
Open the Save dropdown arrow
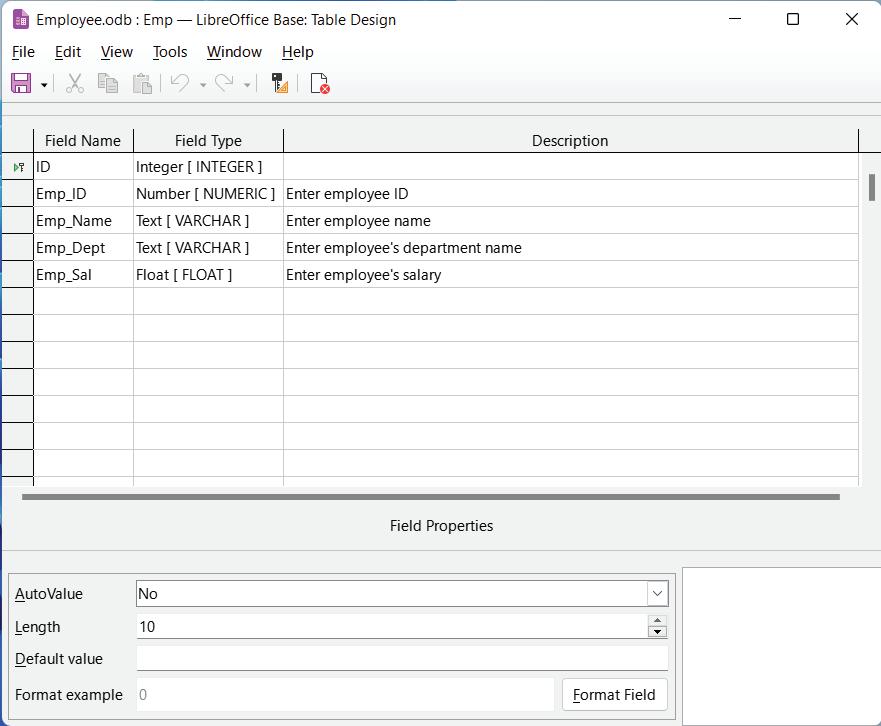[44, 85]
